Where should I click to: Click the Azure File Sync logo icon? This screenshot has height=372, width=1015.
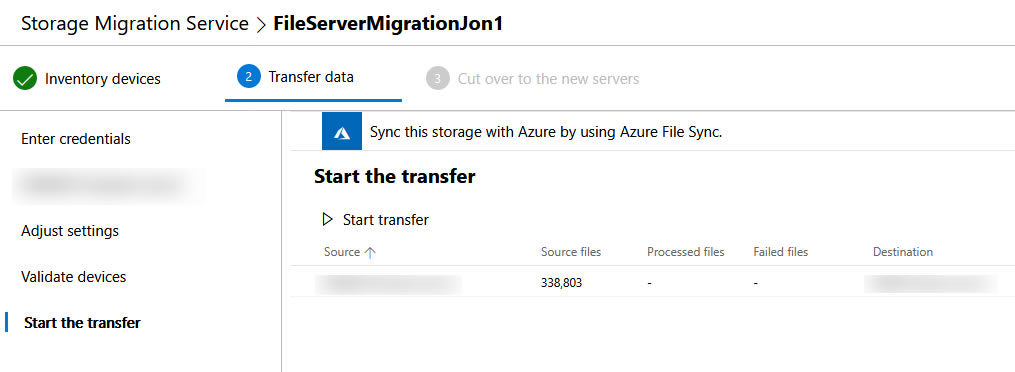pos(342,132)
